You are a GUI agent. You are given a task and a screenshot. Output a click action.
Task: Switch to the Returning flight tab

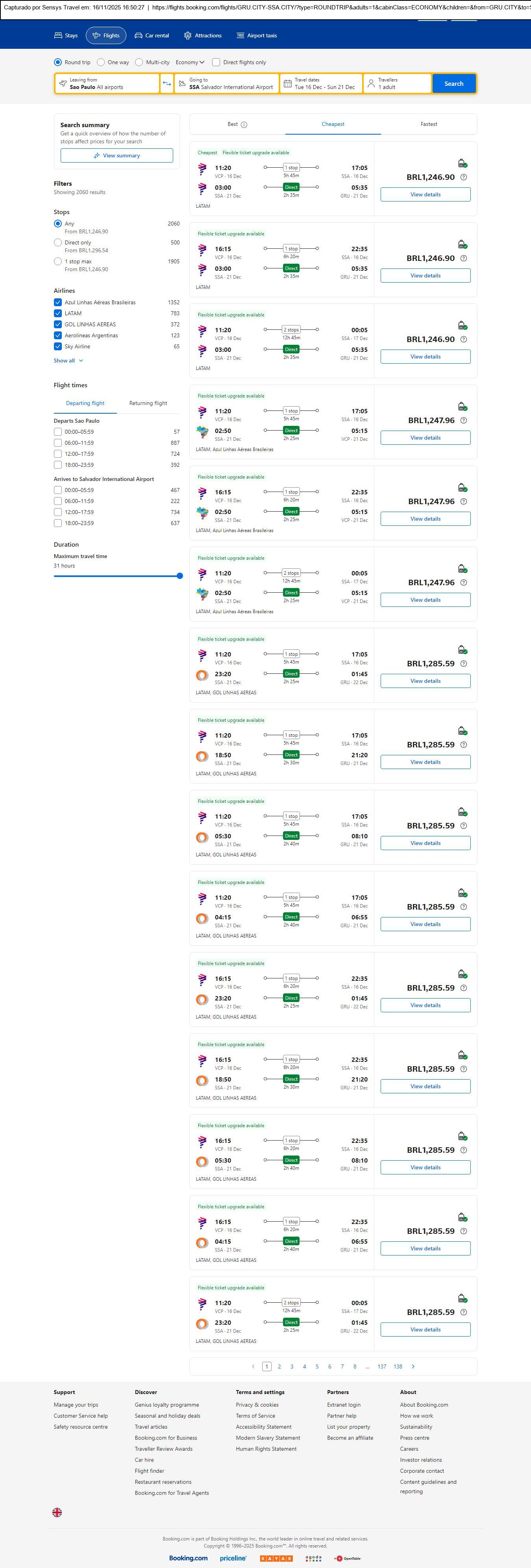[x=148, y=403]
